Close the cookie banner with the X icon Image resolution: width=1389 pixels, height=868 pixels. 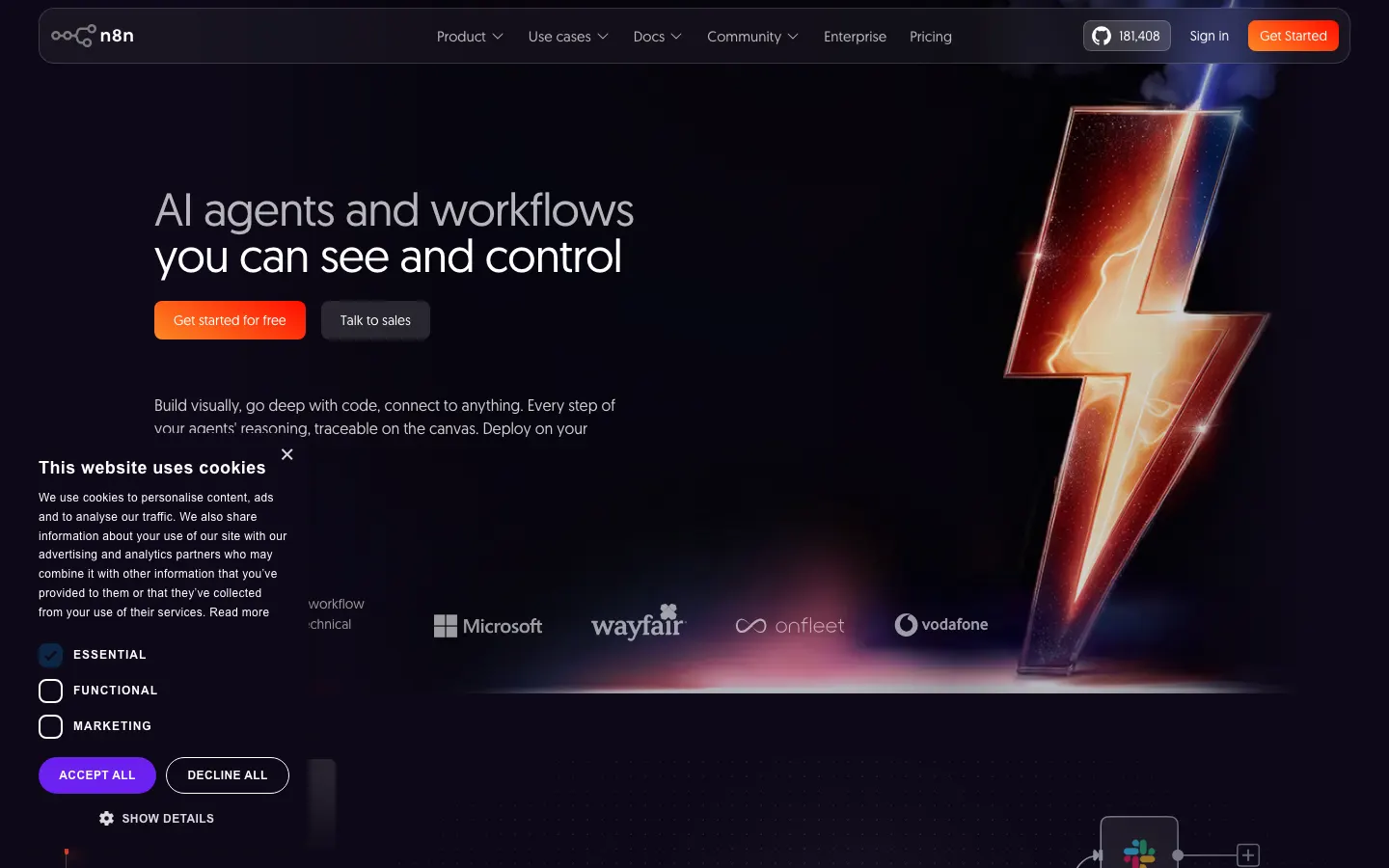[x=286, y=454]
